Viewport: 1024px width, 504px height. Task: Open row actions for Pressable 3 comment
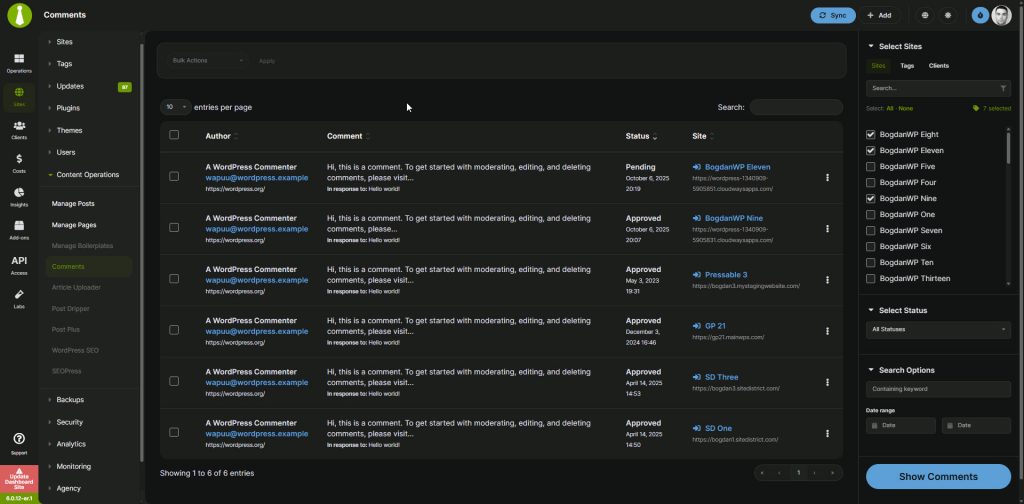(827, 280)
